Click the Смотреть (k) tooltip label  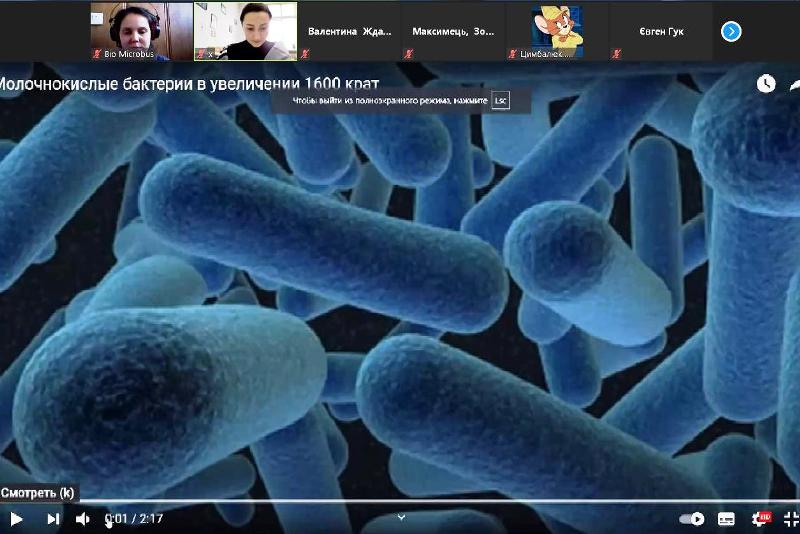[x=38, y=493]
